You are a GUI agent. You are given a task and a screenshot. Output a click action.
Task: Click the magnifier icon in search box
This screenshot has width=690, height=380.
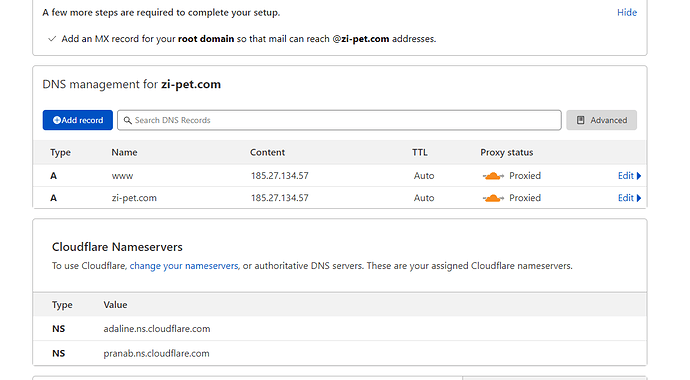pos(128,120)
